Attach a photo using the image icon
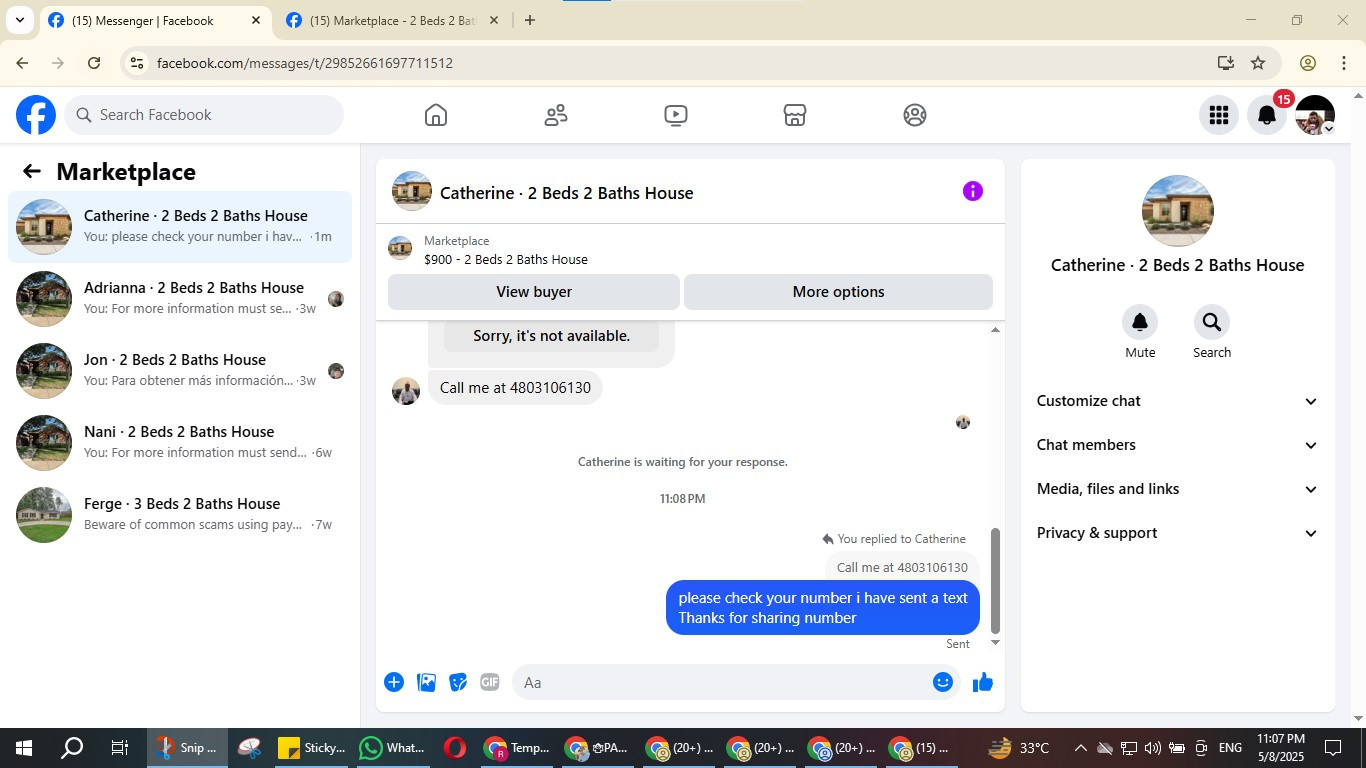Viewport: 1366px width, 768px height. 426,682
